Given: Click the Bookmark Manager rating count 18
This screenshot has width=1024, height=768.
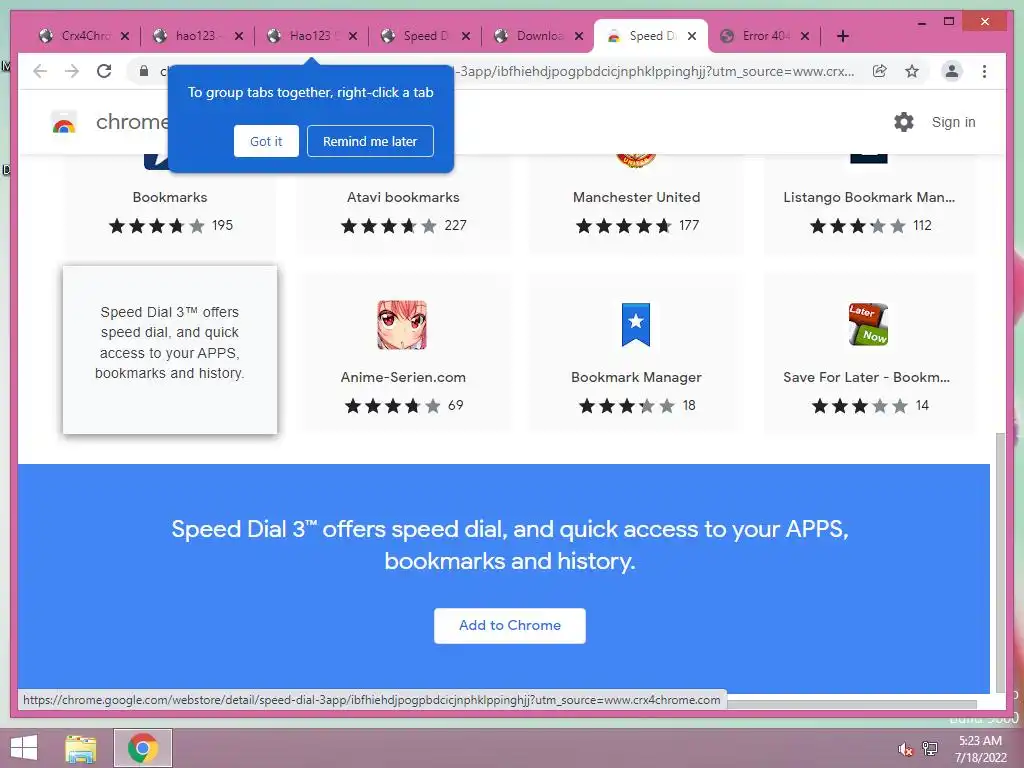Looking at the screenshot, I should (x=689, y=406).
